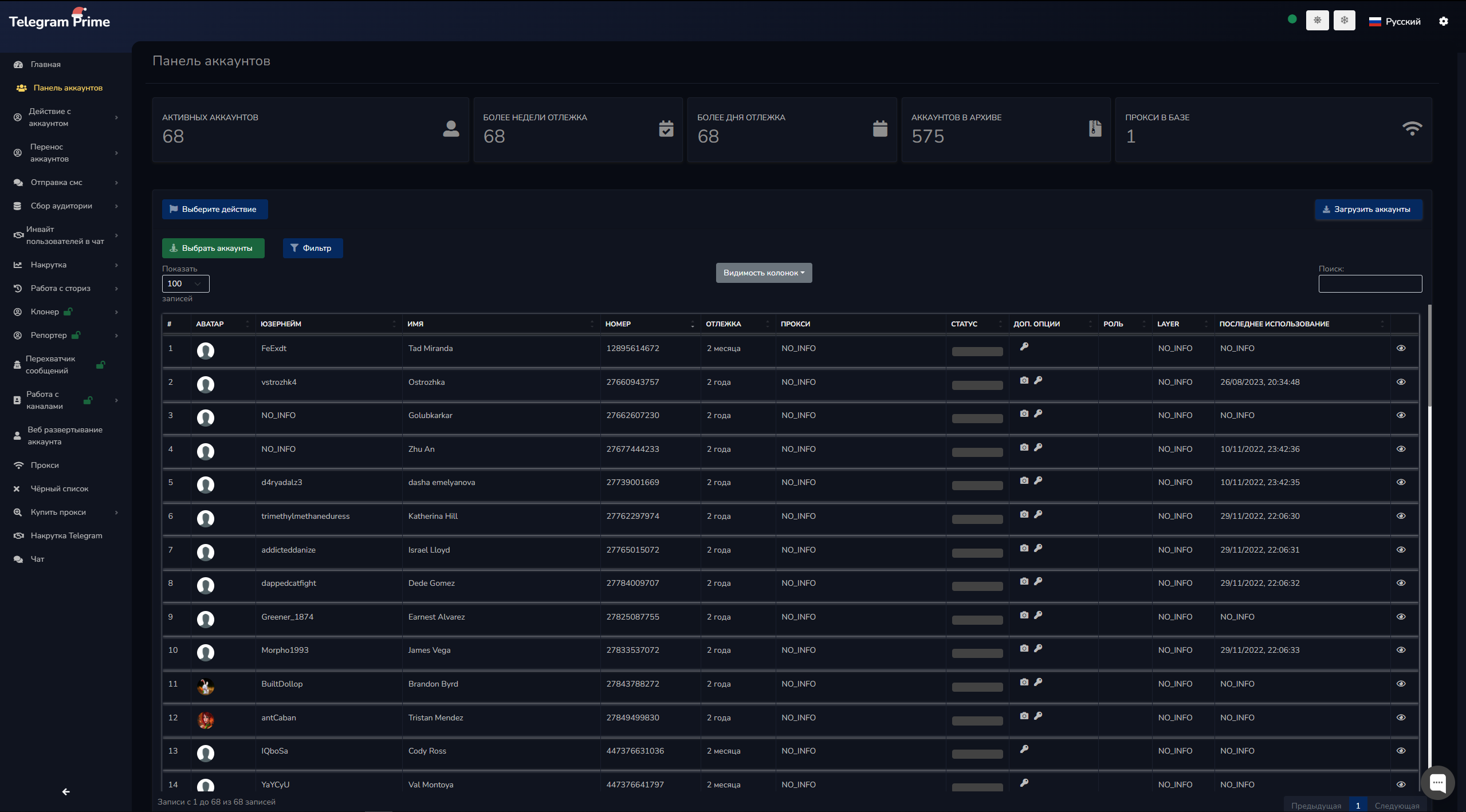Click the status bar in Golubkarkar row
1466x812 pixels.
[977, 418]
